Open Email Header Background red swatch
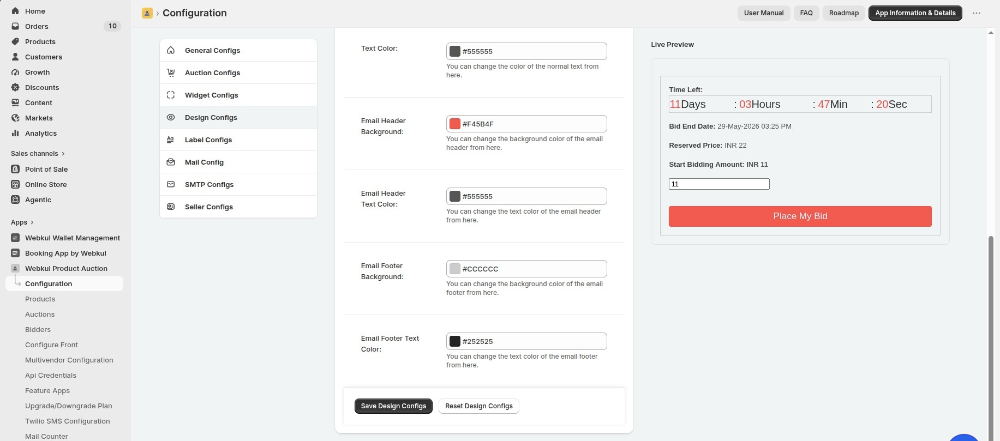Viewport: 1000px width, 441px height. point(455,124)
